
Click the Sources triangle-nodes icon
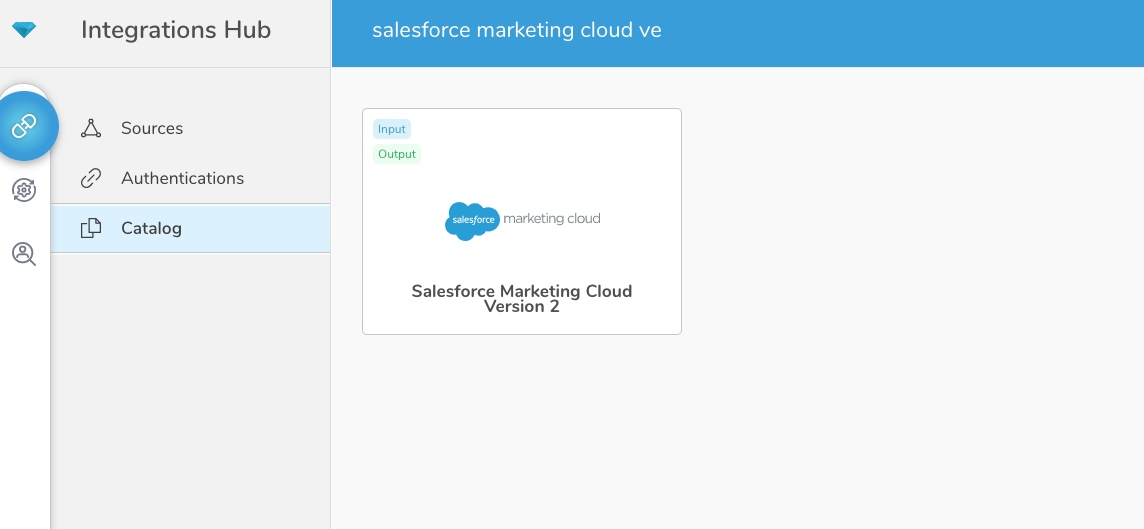[91, 128]
